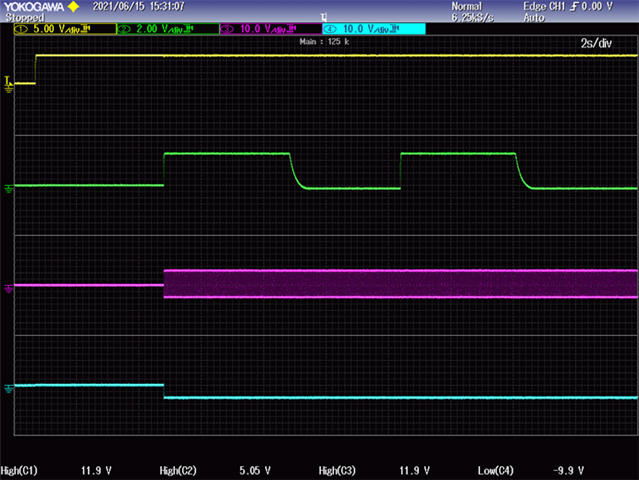Click the YOKOGAWA logo diamond icon
Image resolution: width=639 pixels, height=480 pixels.
pyautogui.click(x=73, y=7)
